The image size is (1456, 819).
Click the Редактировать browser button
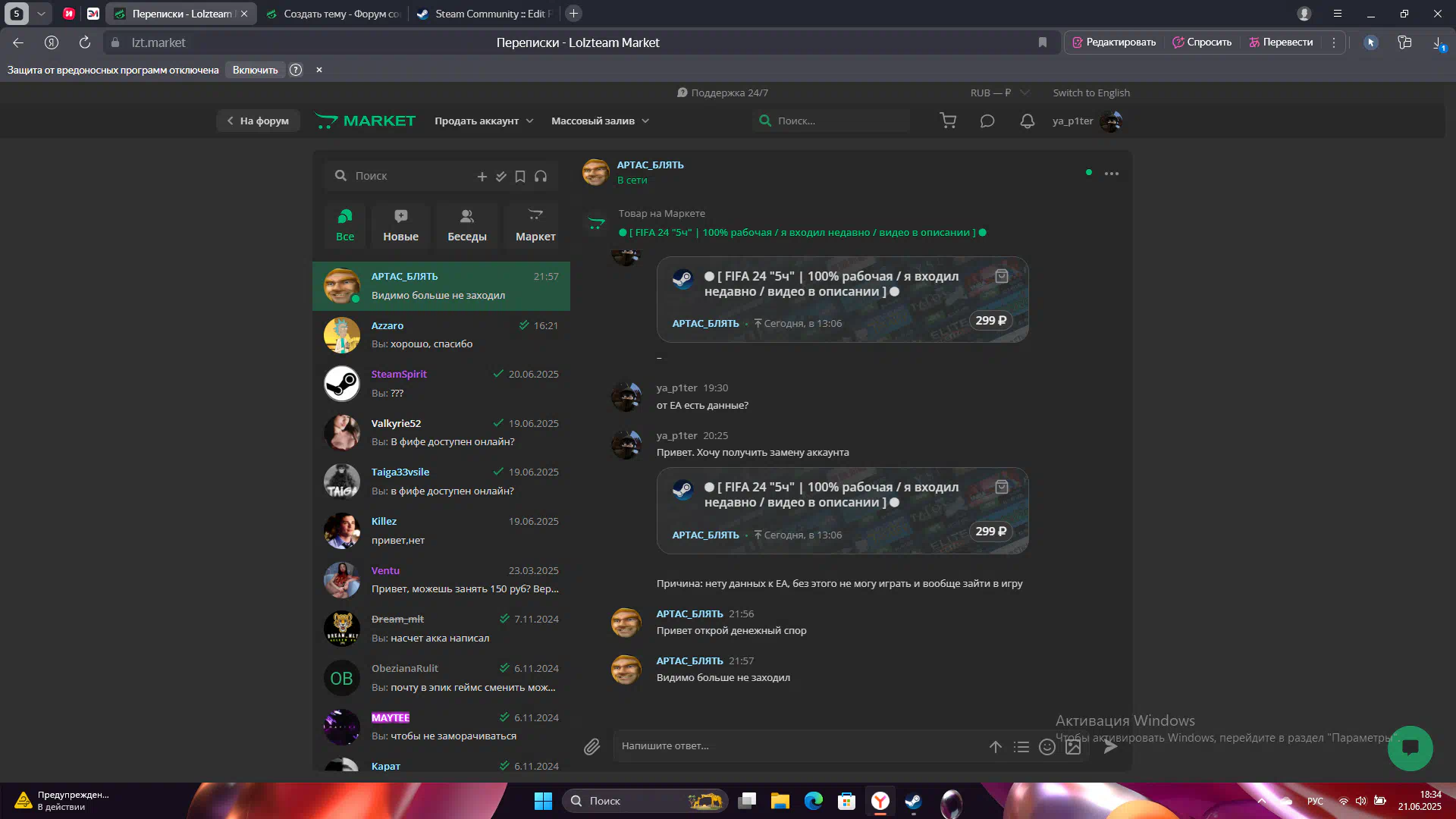[1114, 42]
